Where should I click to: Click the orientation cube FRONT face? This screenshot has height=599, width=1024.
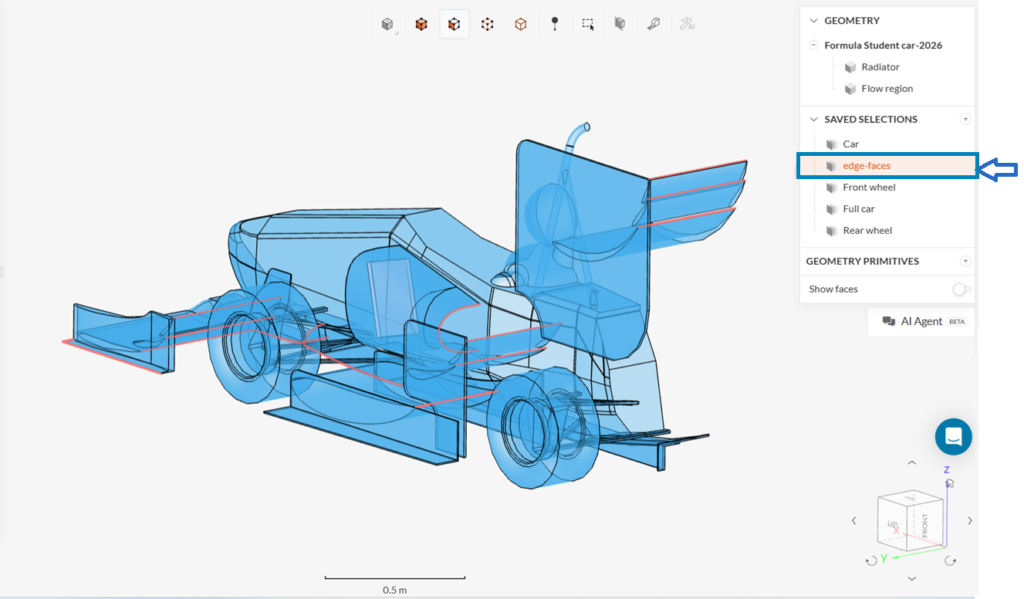pyautogui.click(x=924, y=521)
